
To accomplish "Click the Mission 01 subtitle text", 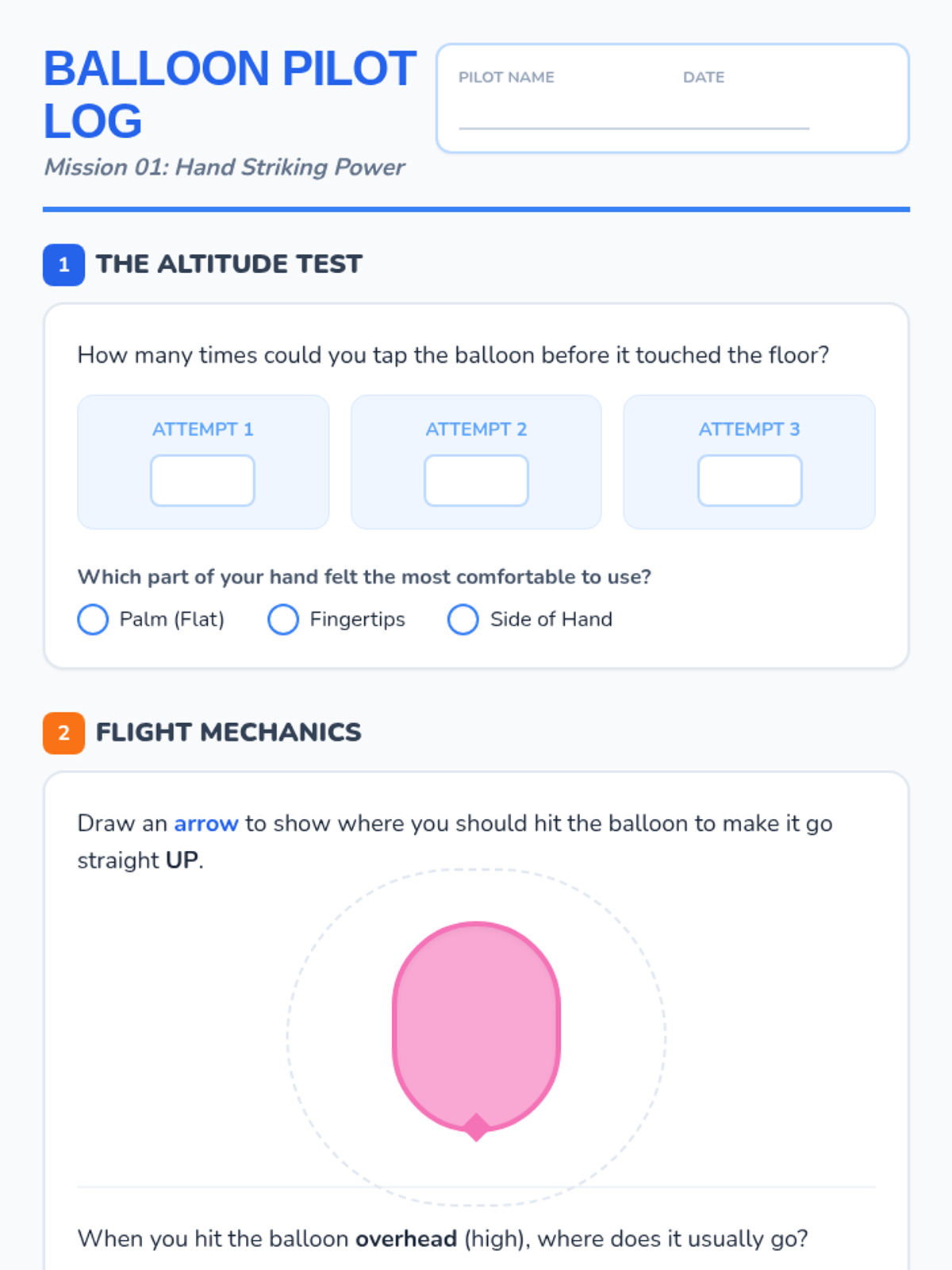I will coord(224,167).
